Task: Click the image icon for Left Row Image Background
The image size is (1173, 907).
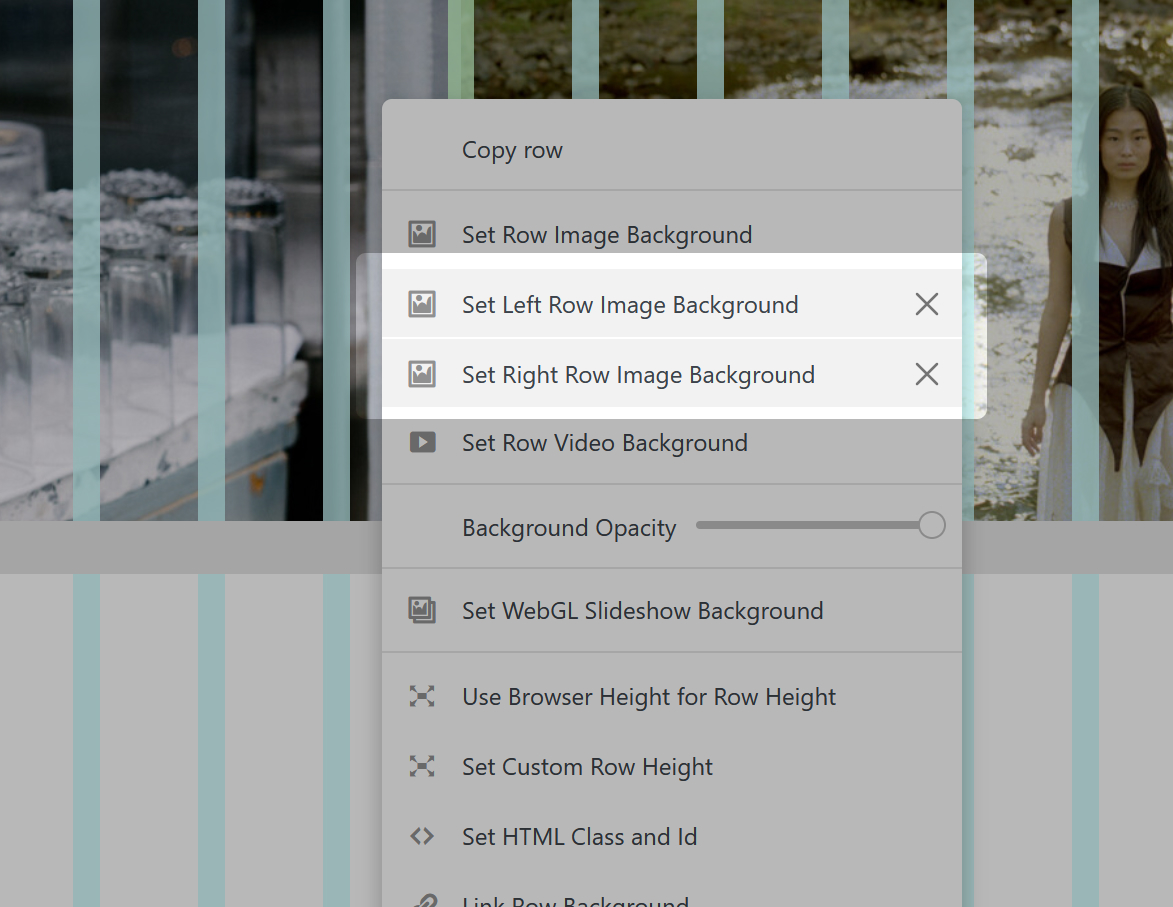Action: [x=422, y=305]
